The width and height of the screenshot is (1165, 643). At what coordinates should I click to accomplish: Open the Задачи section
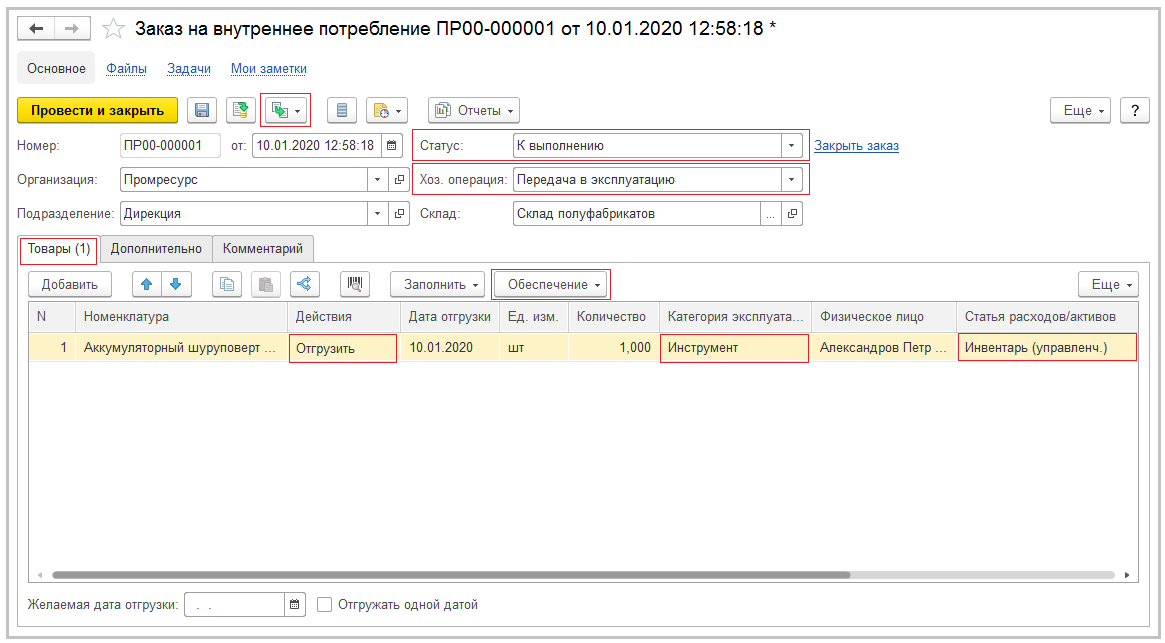pos(189,68)
